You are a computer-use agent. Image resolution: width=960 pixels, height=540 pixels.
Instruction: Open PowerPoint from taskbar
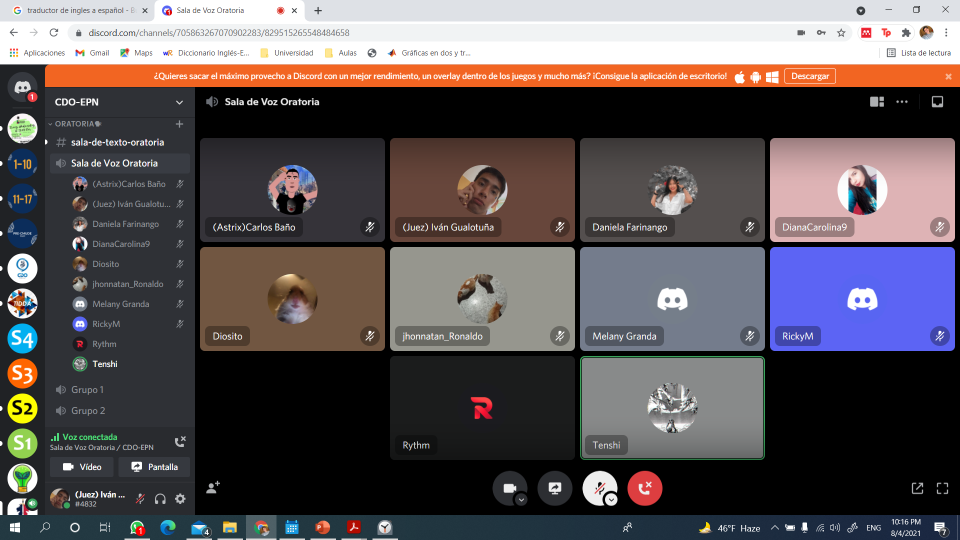click(323, 527)
